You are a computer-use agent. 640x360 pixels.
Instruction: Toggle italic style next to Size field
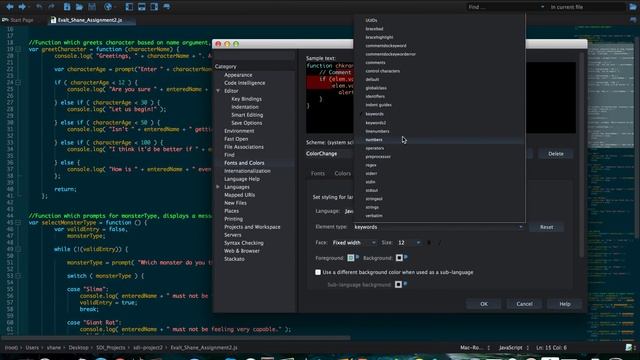click(x=440, y=242)
